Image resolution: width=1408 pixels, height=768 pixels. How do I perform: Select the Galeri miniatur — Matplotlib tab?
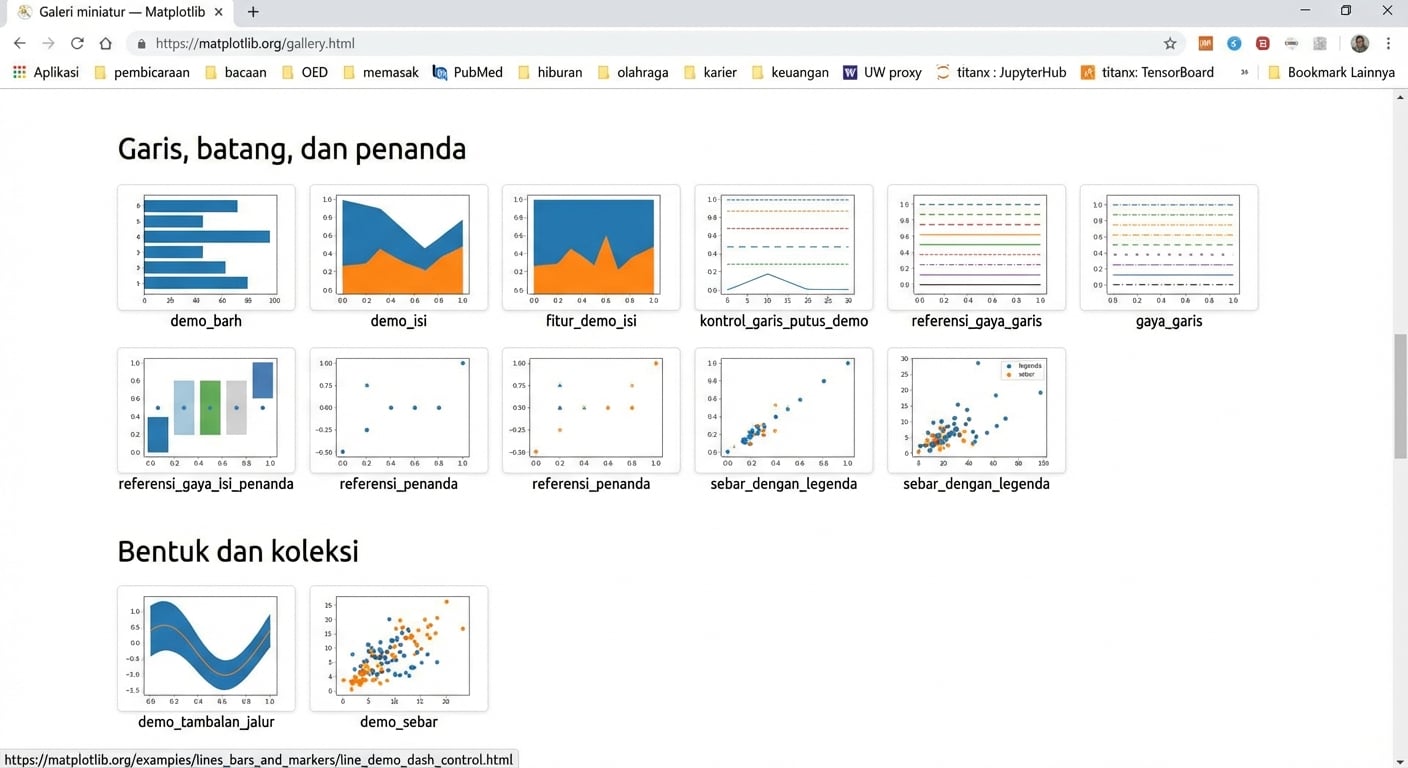pyautogui.click(x=120, y=12)
